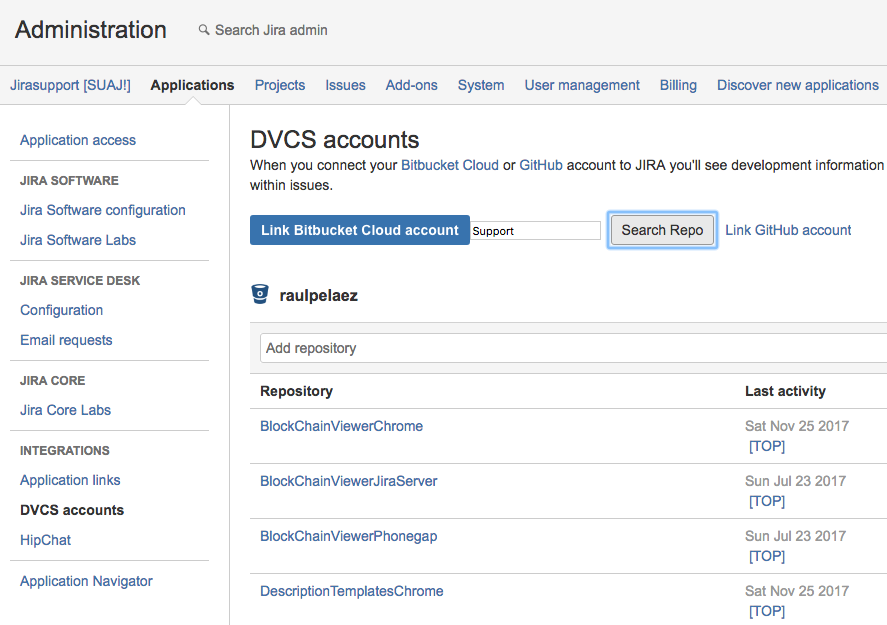The width and height of the screenshot is (887, 625).
Task: Focus the repo search field containing Support
Action: tap(536, 231)
